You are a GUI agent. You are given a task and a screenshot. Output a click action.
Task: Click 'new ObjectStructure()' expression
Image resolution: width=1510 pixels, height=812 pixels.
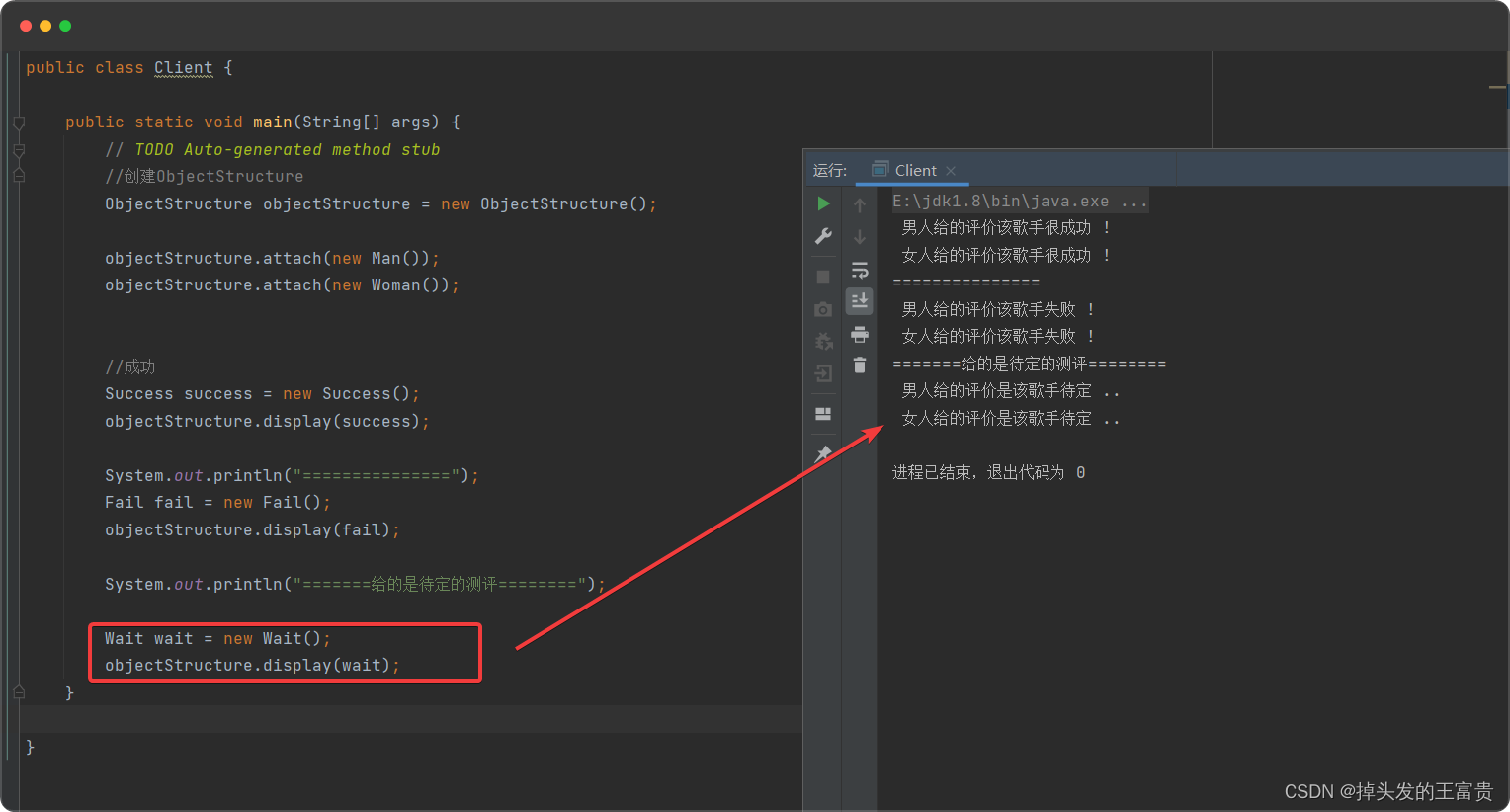point(545,204)
